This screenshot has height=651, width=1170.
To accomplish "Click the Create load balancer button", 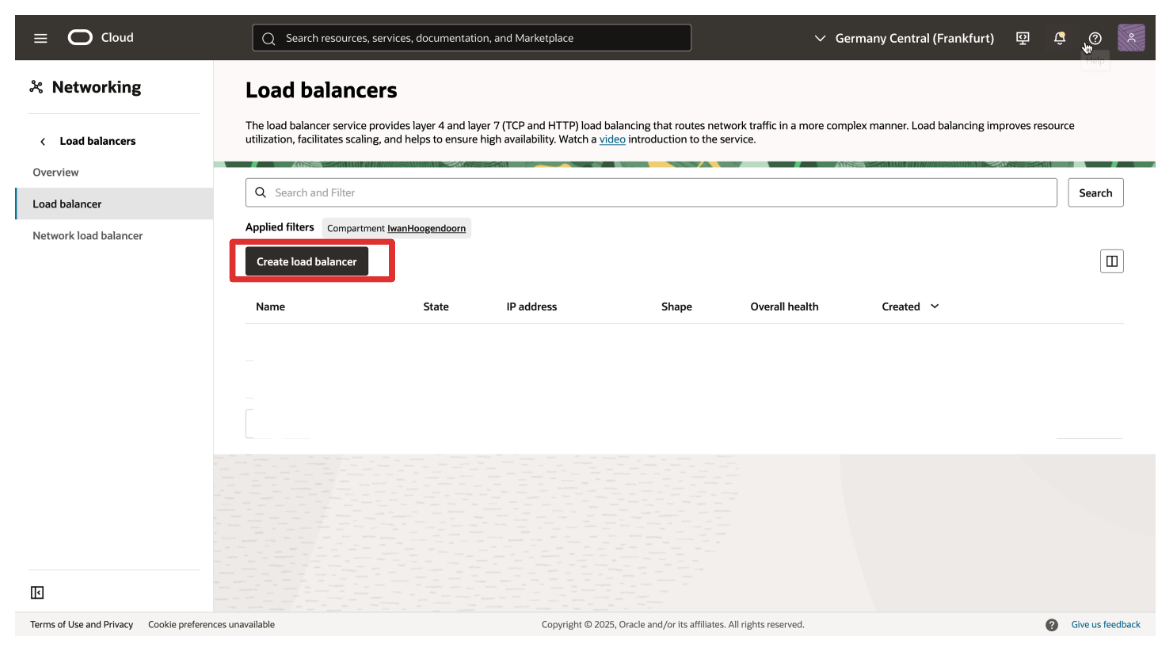I will [307, 262].
